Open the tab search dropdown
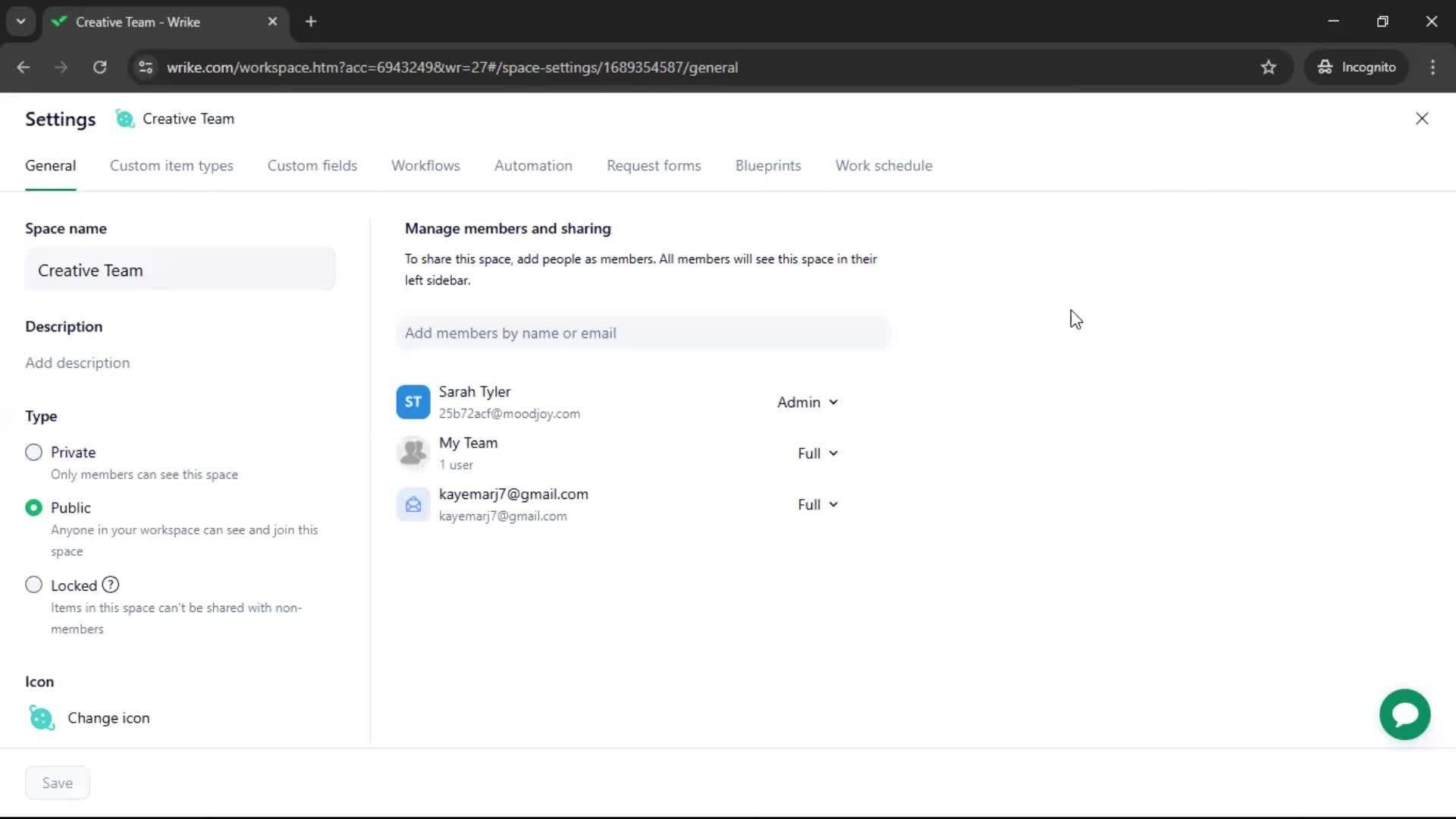 (x=20, y=21)
